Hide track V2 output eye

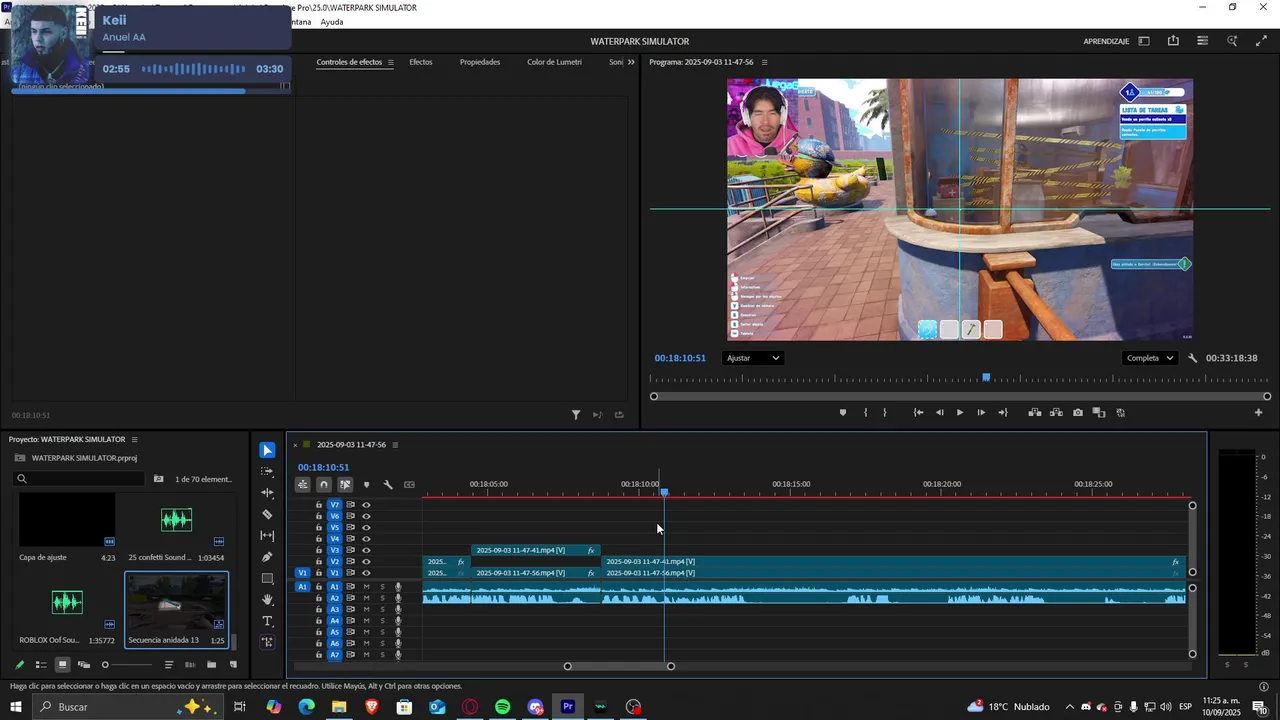[366, 562]
